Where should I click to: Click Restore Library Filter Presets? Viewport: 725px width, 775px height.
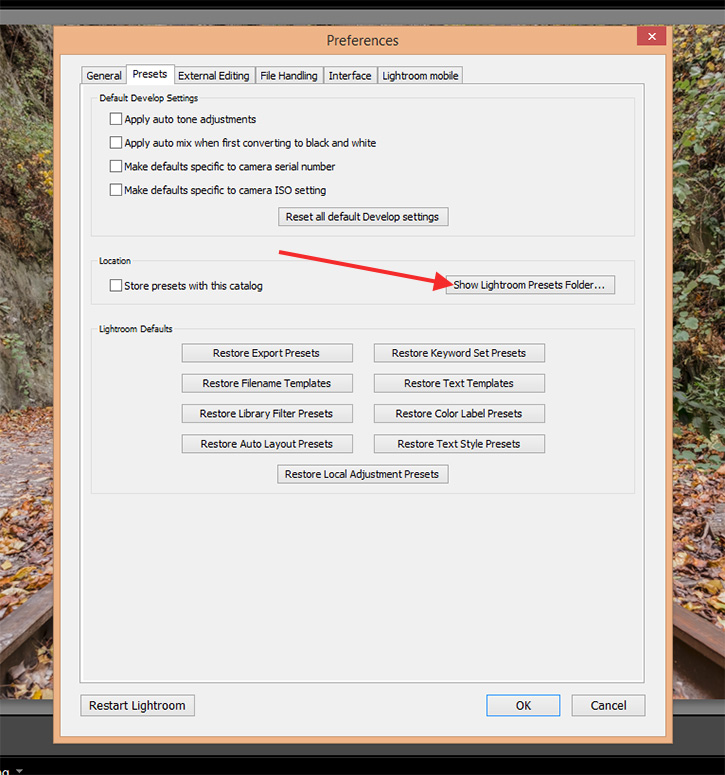pyautogui.click(x=267, y=414)
